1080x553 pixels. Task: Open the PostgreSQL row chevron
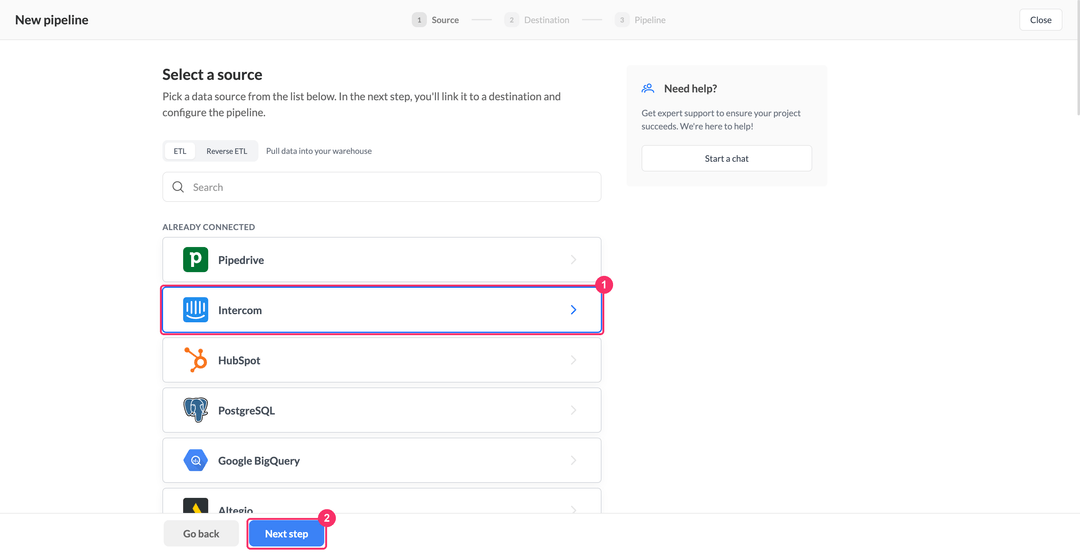(x=573, y=410)
